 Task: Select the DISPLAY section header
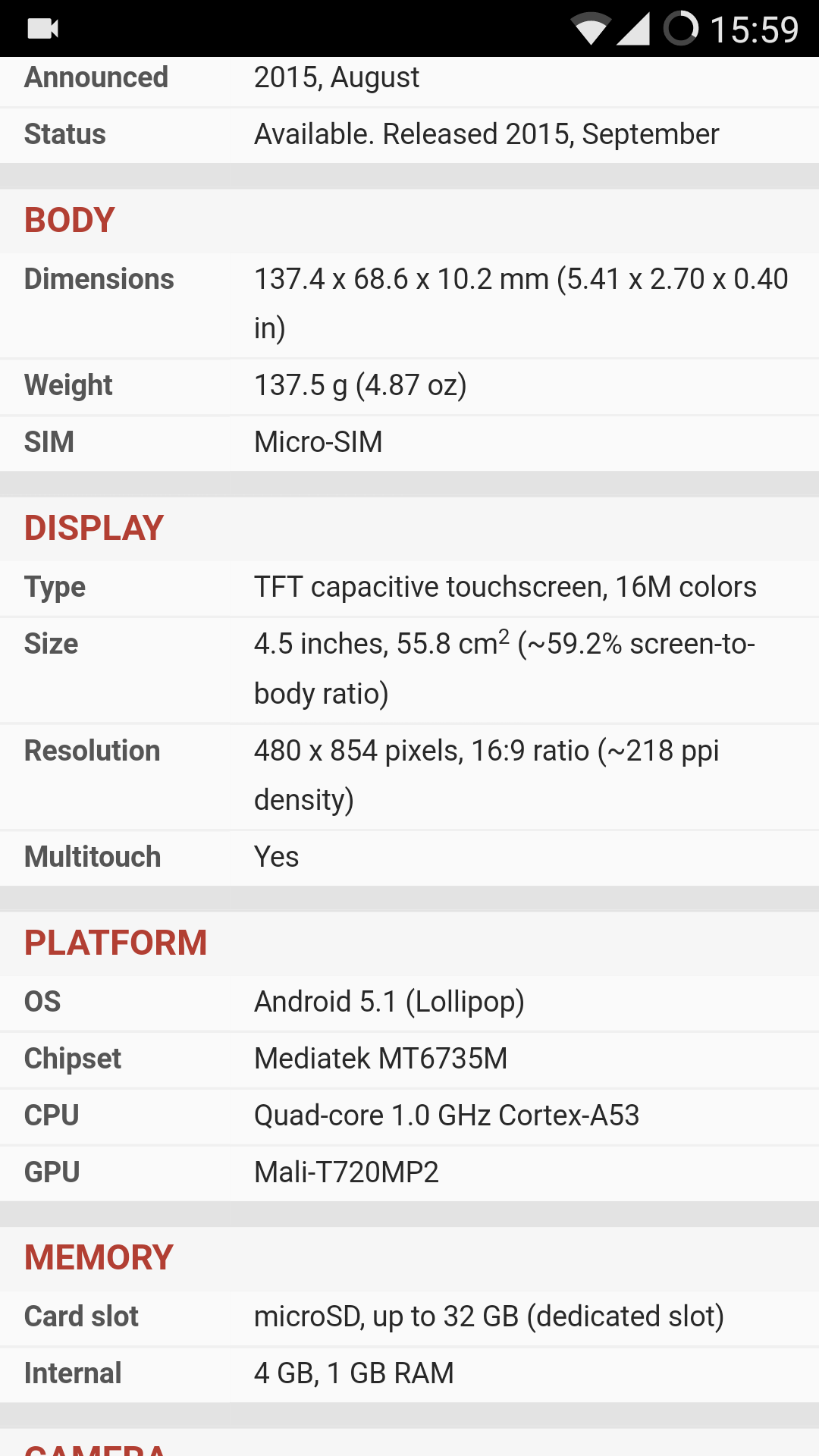click(94, 529)
